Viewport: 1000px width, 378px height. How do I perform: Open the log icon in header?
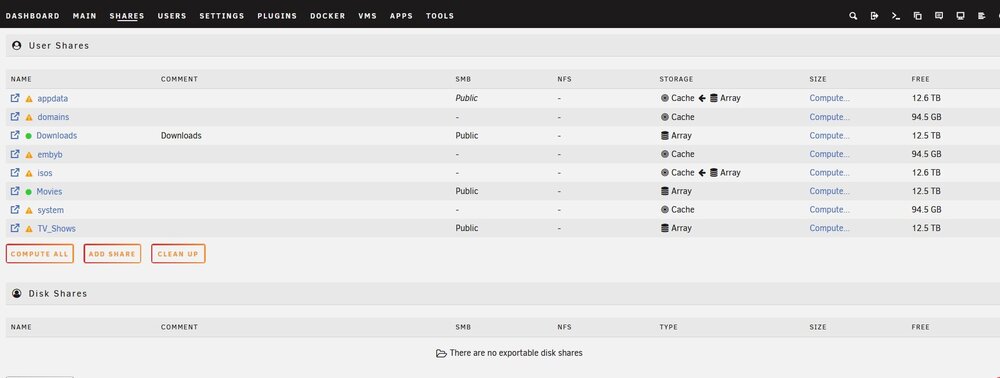pyautogui.click(x=982, y=16)
